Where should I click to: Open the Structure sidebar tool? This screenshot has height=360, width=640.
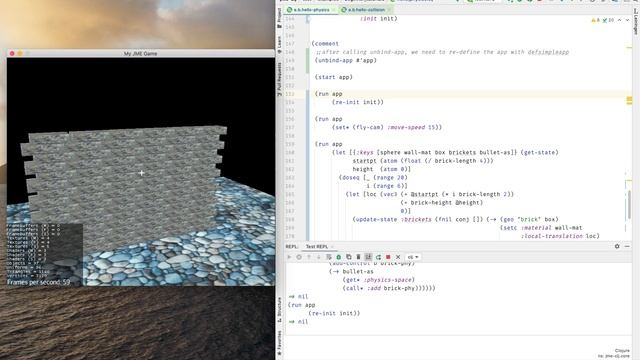(280, 311)
